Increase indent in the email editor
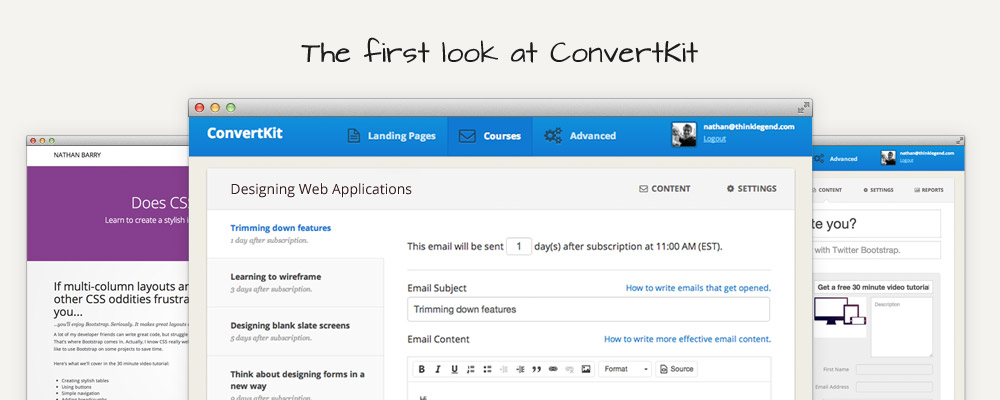The width and height of the screenshot is (1000, 400). (x=520, y=369)
